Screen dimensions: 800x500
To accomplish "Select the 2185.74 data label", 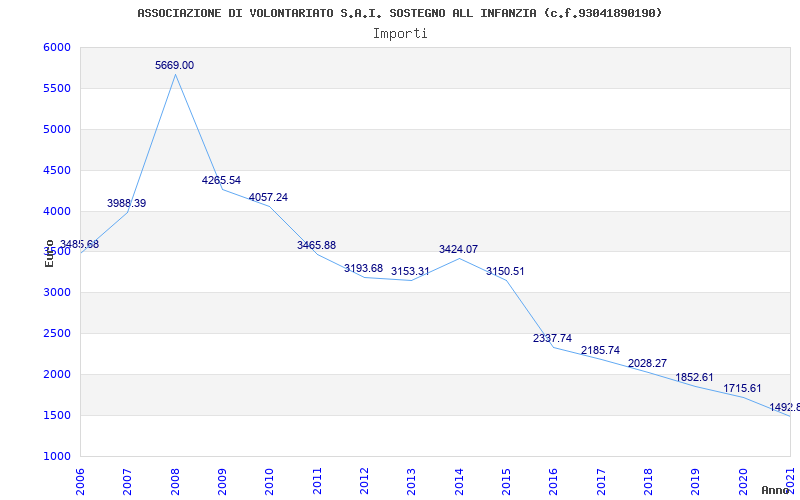I will (601, 351).
